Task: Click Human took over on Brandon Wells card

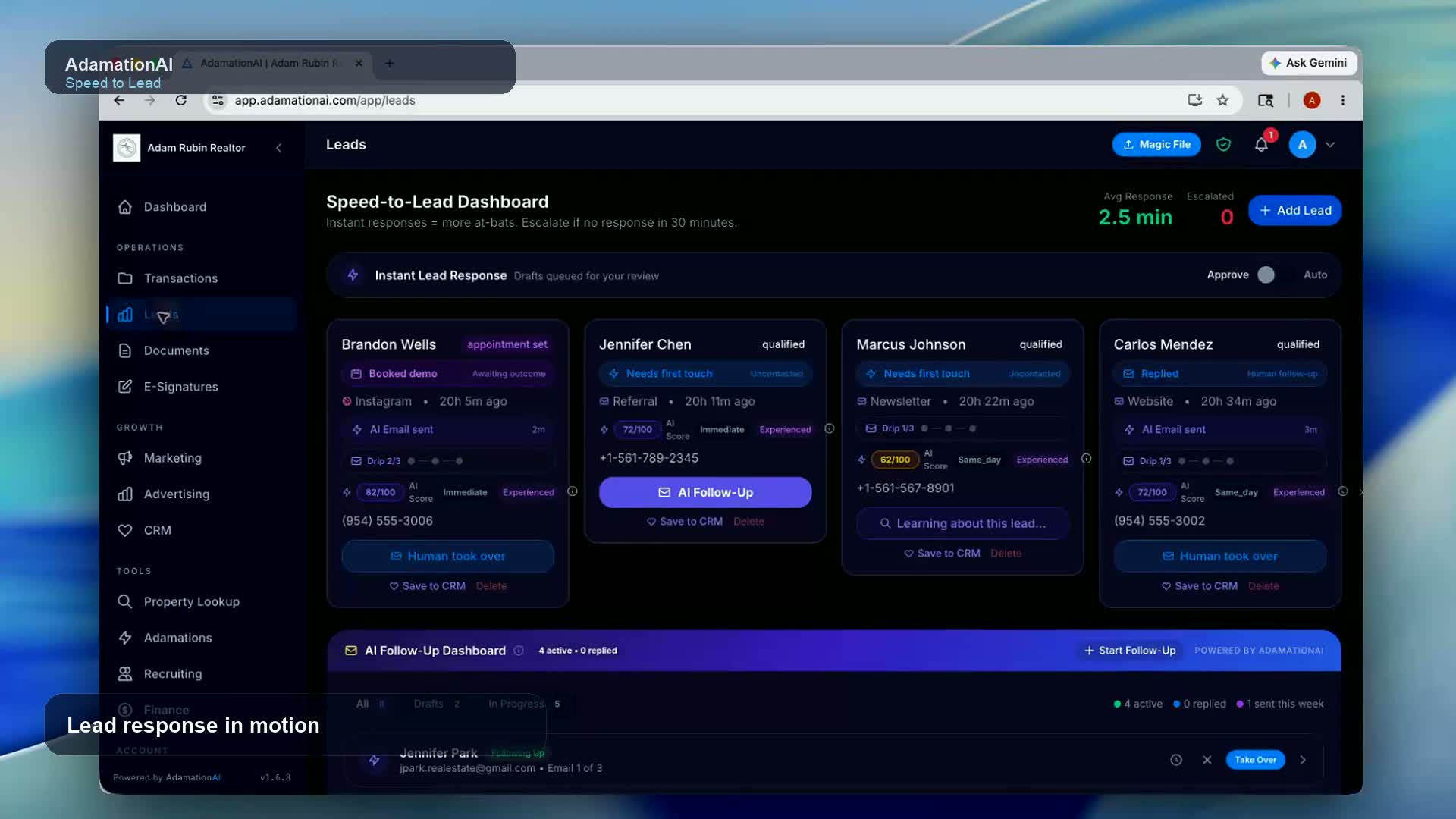Action: [x=447, y=556]
